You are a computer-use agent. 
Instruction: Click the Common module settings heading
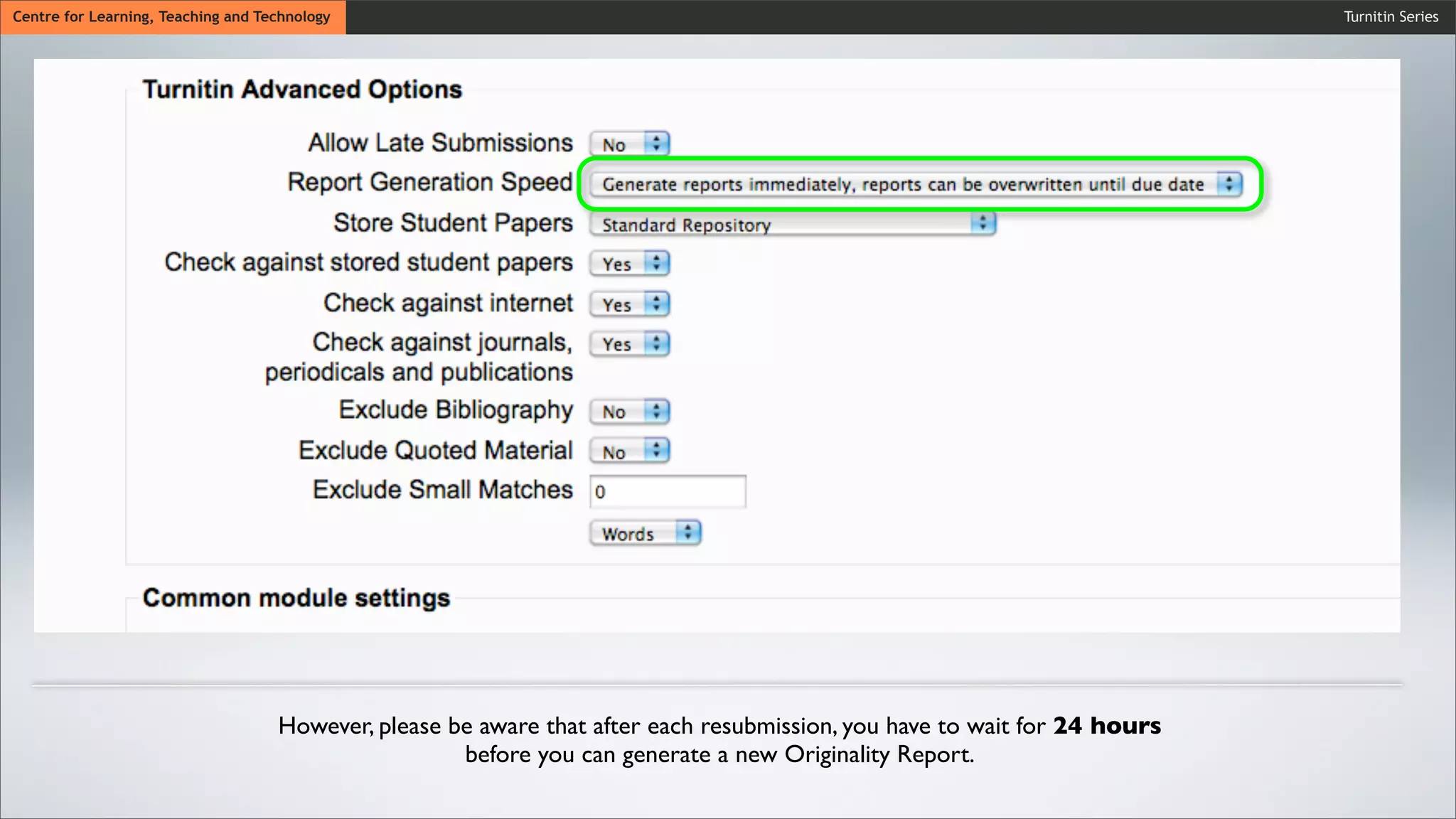click(x=296, y=598)
